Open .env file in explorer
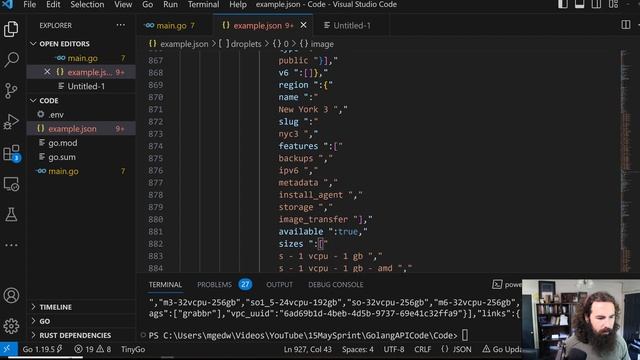640x360 pixels. [82, 115]
